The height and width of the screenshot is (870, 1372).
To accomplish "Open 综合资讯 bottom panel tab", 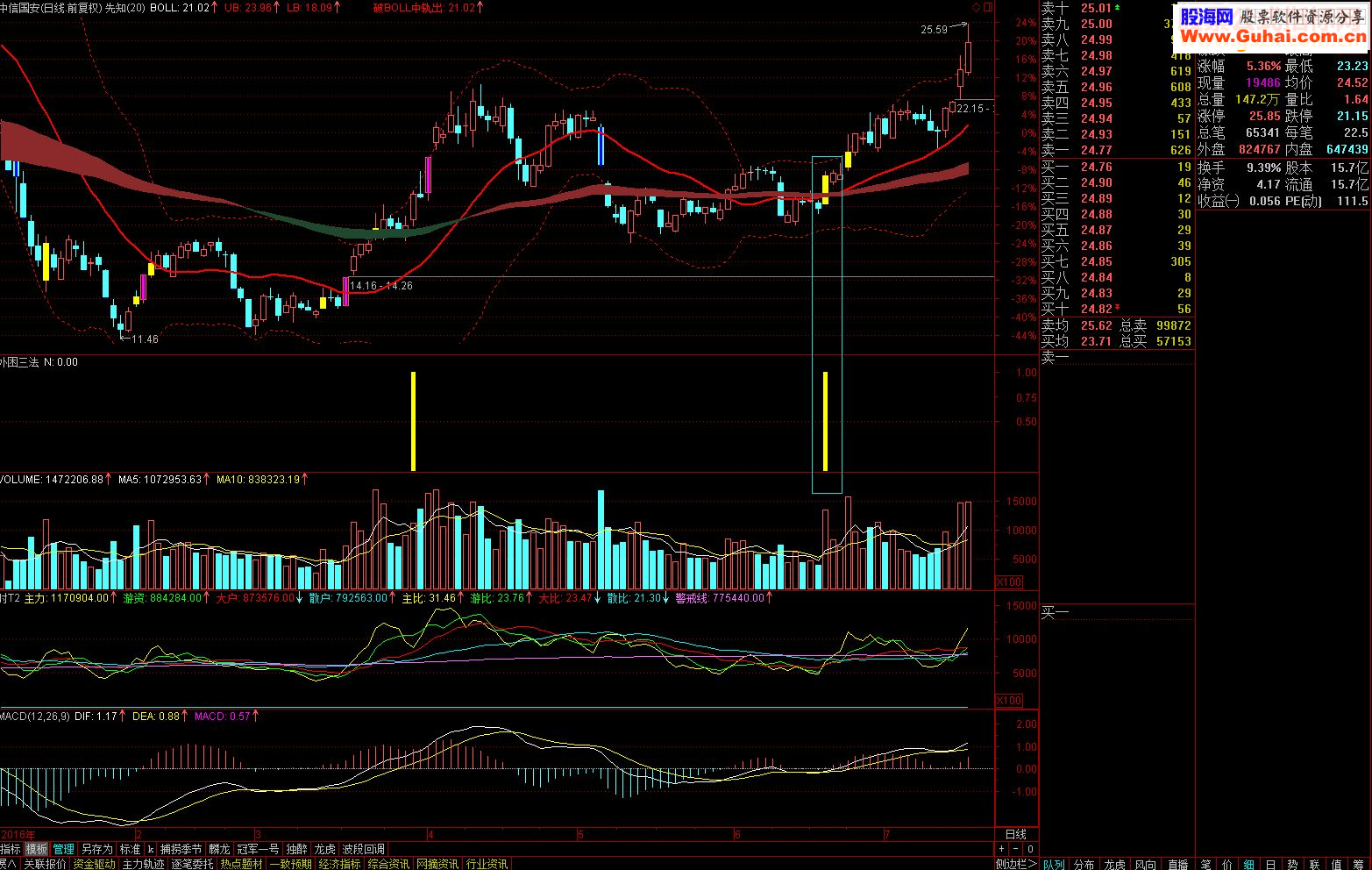I will tap(388, 864).
